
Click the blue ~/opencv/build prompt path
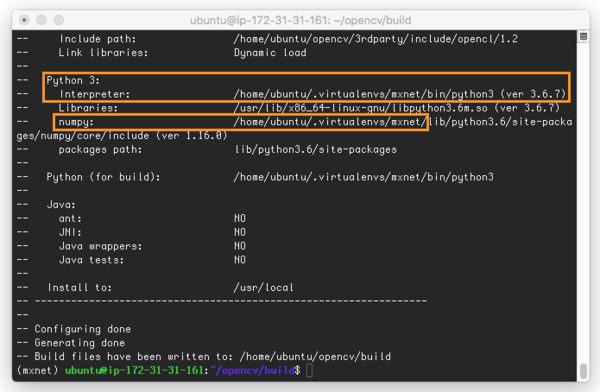(x=253, y=370)
